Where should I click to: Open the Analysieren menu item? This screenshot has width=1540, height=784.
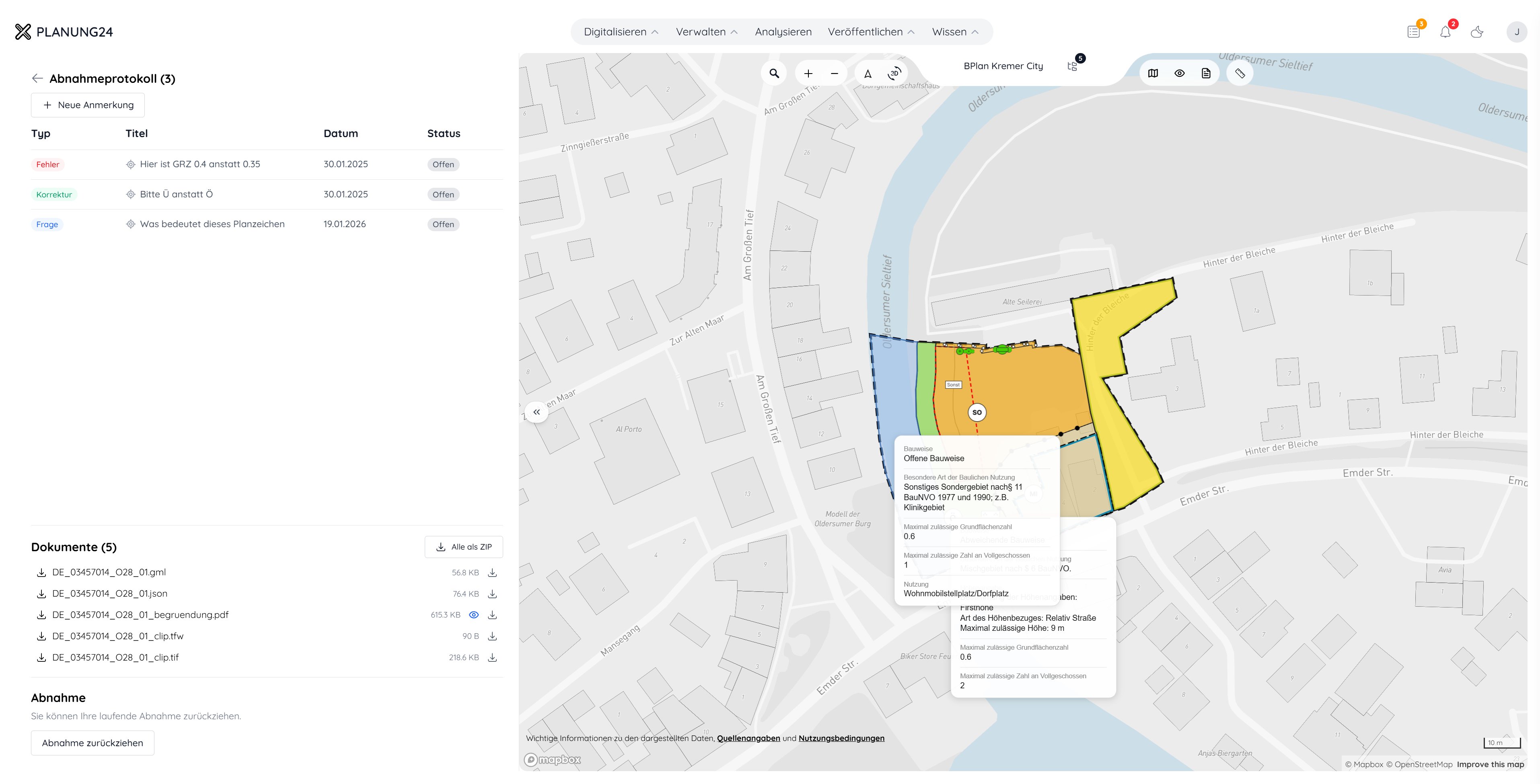coord(783,32)
